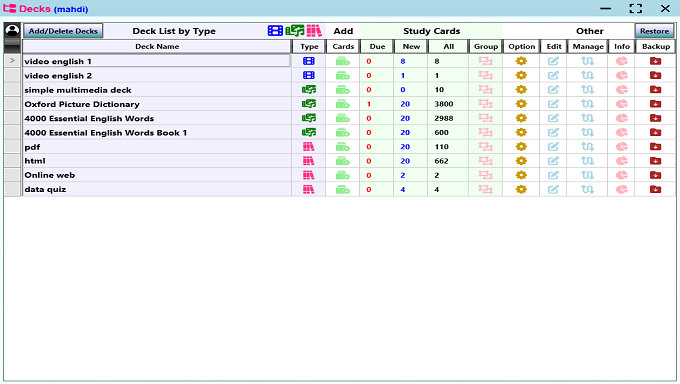Backup the video english 1 deck
This screenshot has height=384, width=680.
coord(655,61)
